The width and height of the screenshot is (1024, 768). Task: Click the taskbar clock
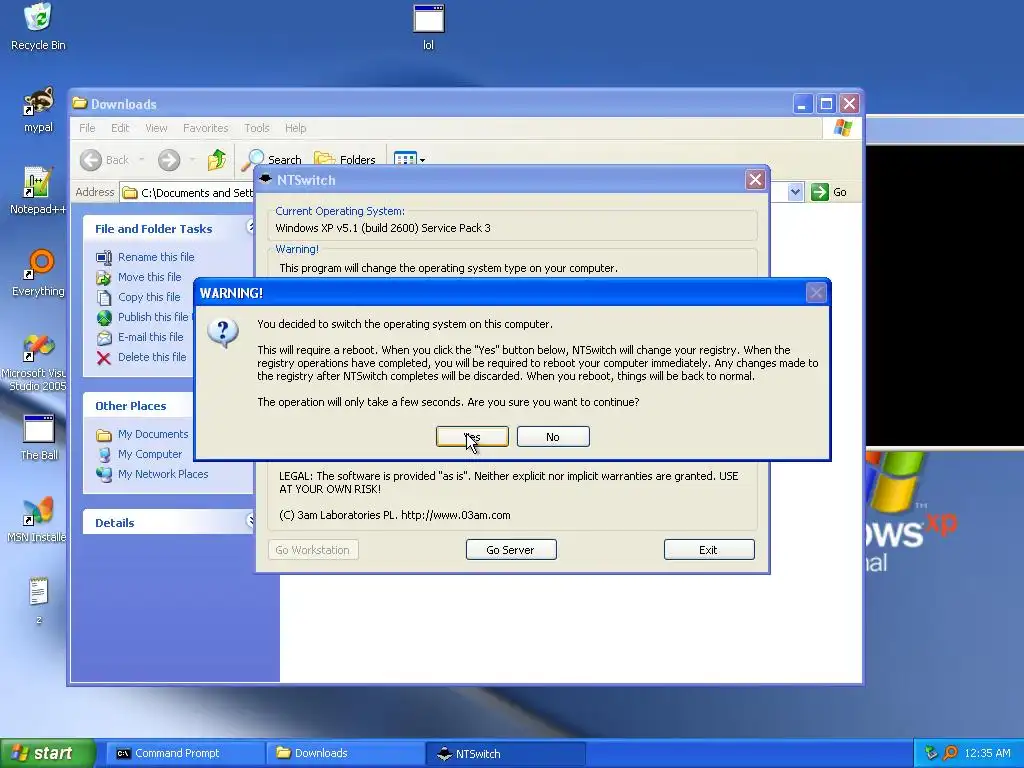(987, 754)
